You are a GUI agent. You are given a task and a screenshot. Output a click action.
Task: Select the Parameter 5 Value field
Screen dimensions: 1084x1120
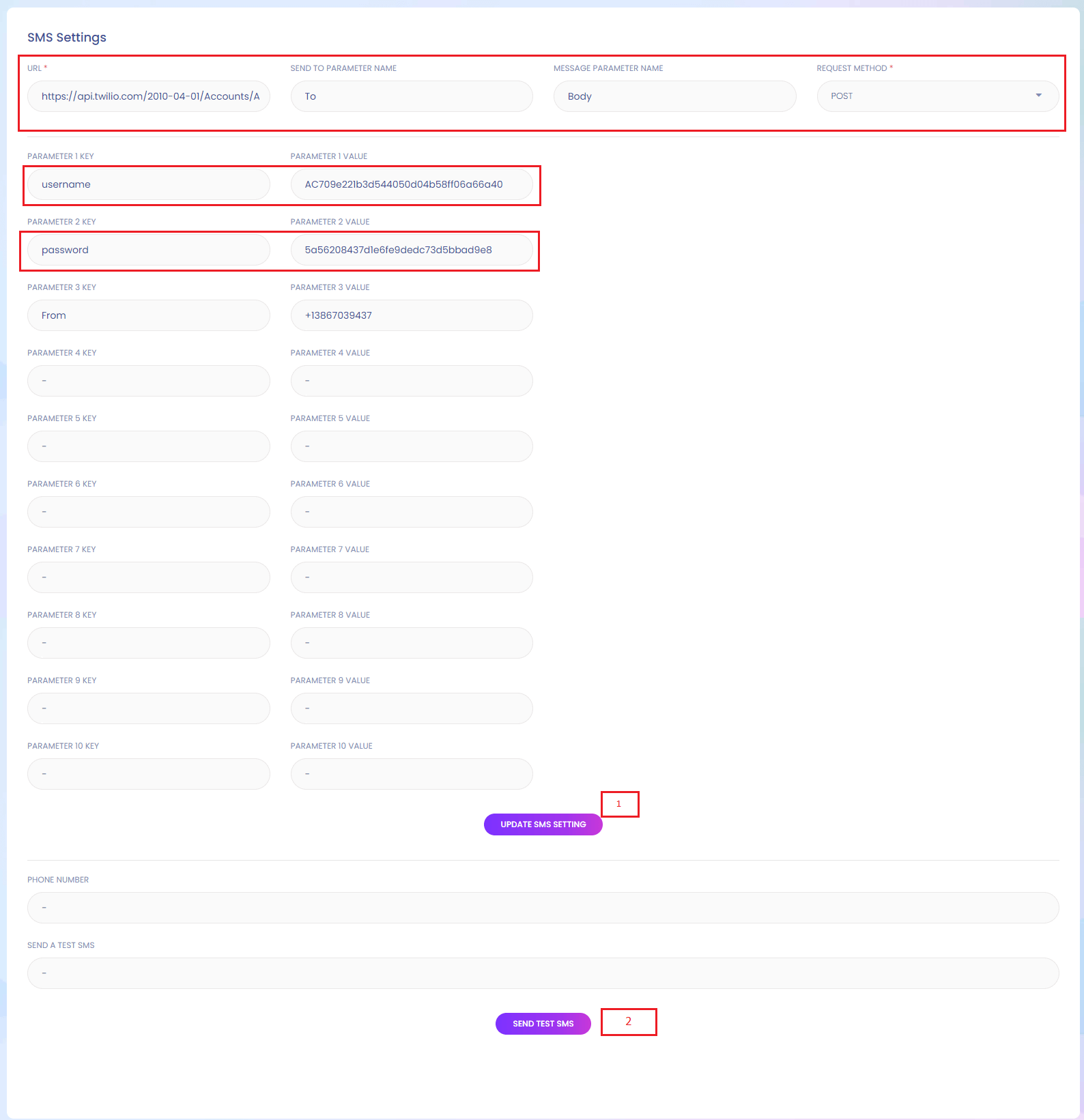(411, 446)
